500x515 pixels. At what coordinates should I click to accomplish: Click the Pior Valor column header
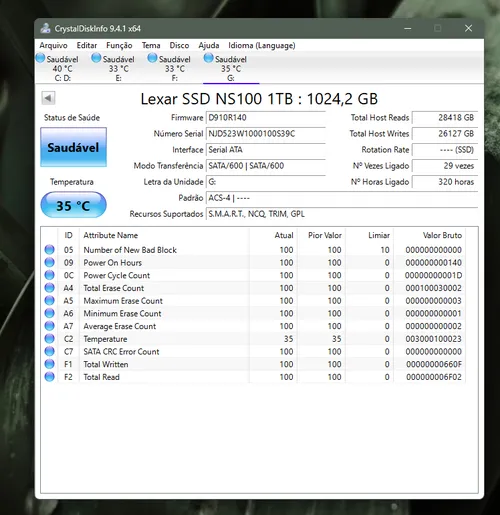point(321,235)
